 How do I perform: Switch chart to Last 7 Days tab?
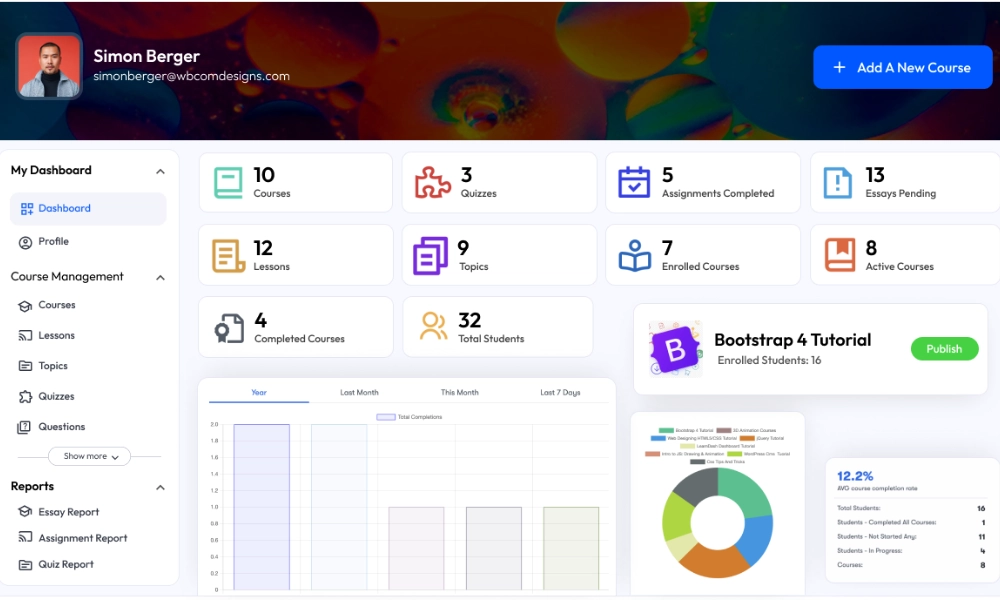coord(560,392)
